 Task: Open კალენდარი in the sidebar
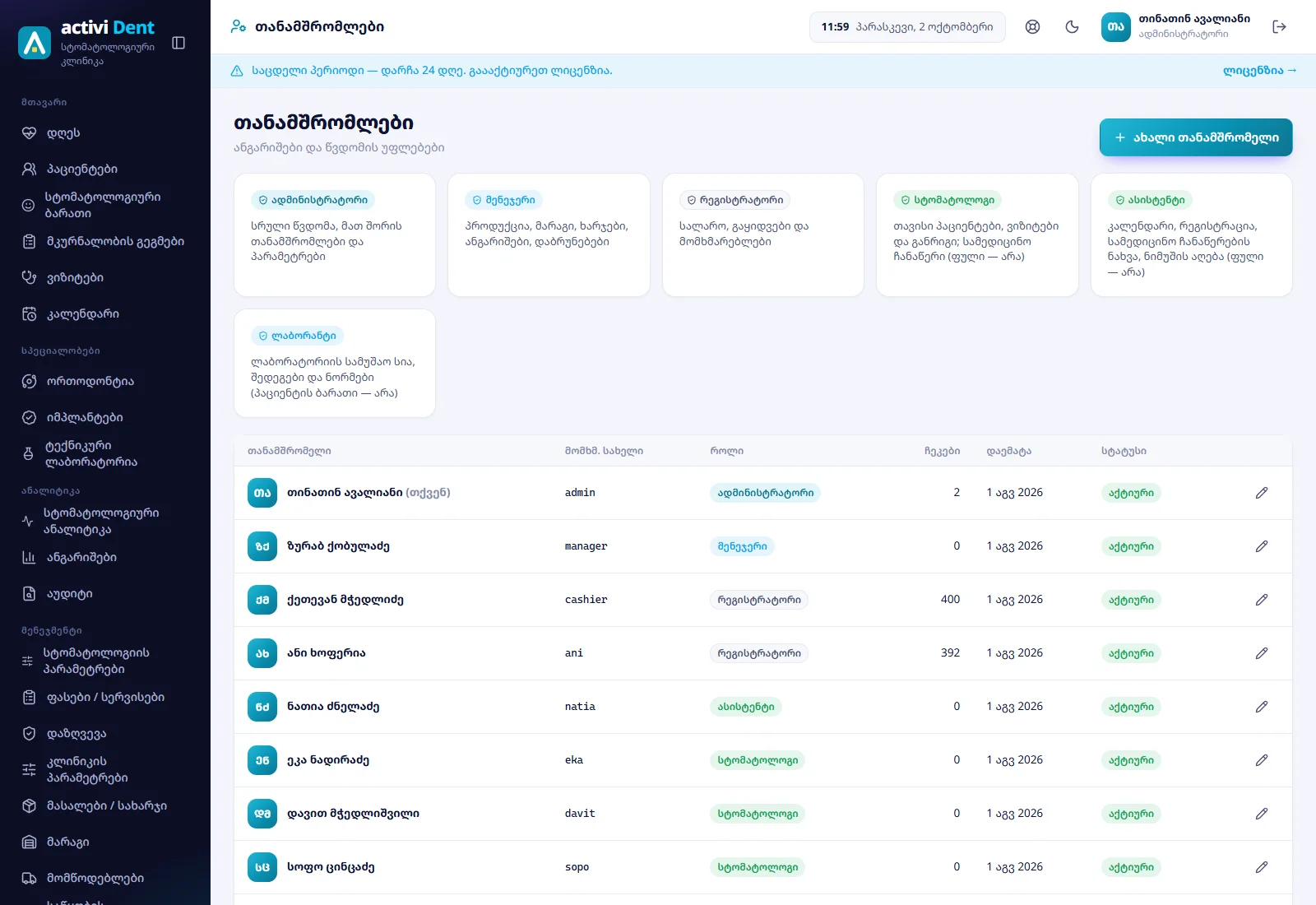tap(105, 314)
